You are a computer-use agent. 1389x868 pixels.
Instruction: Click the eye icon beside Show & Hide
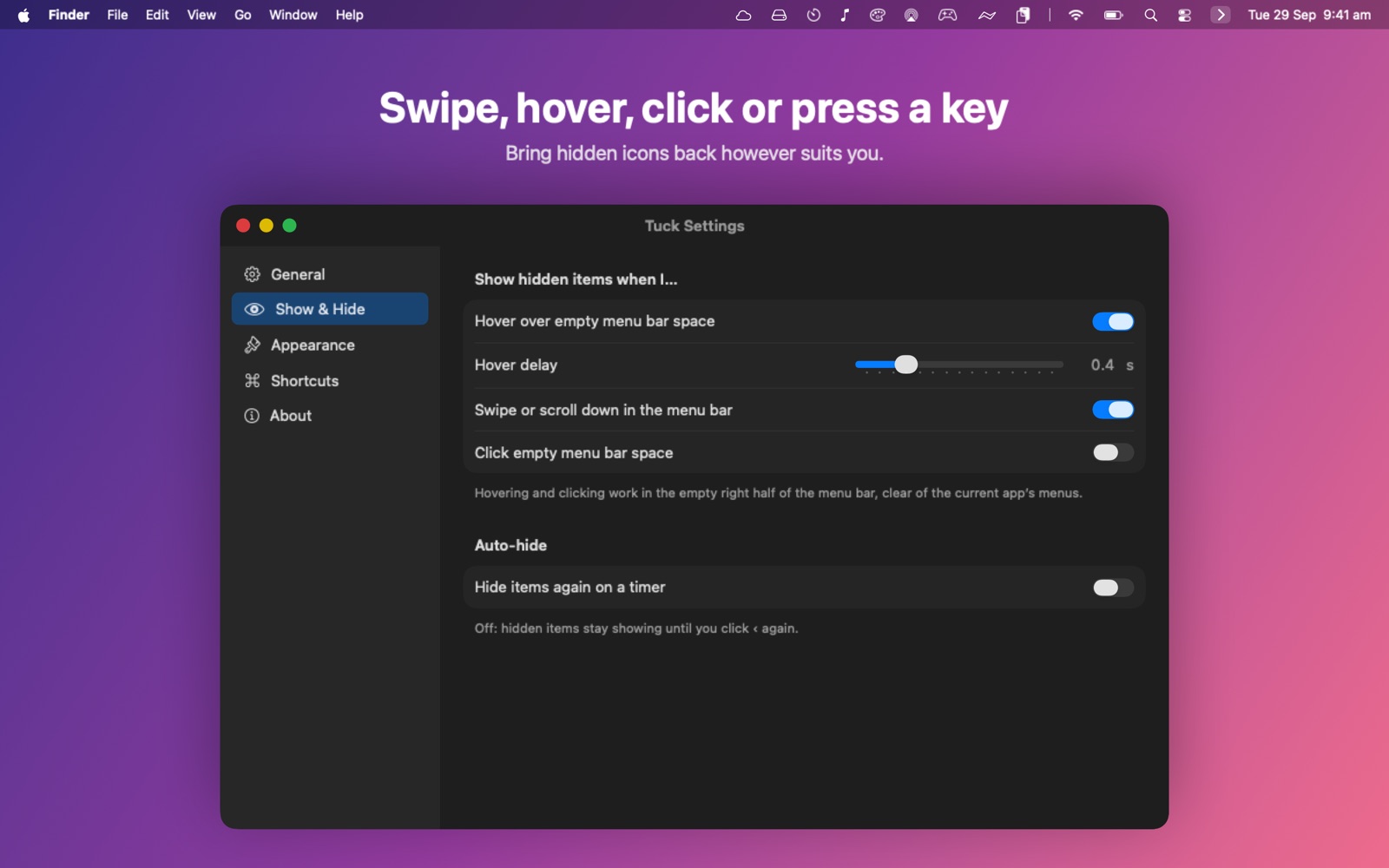point(254,309)
